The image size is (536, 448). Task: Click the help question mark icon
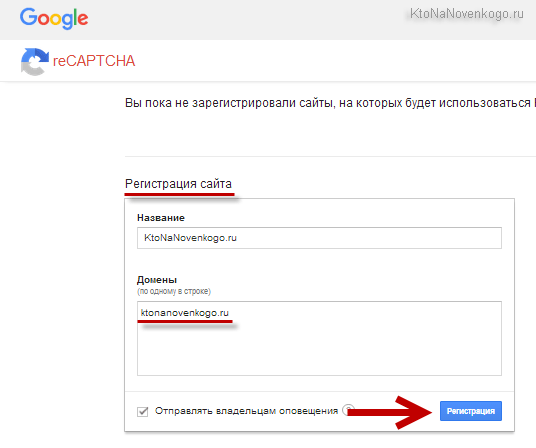coord(347,409)
